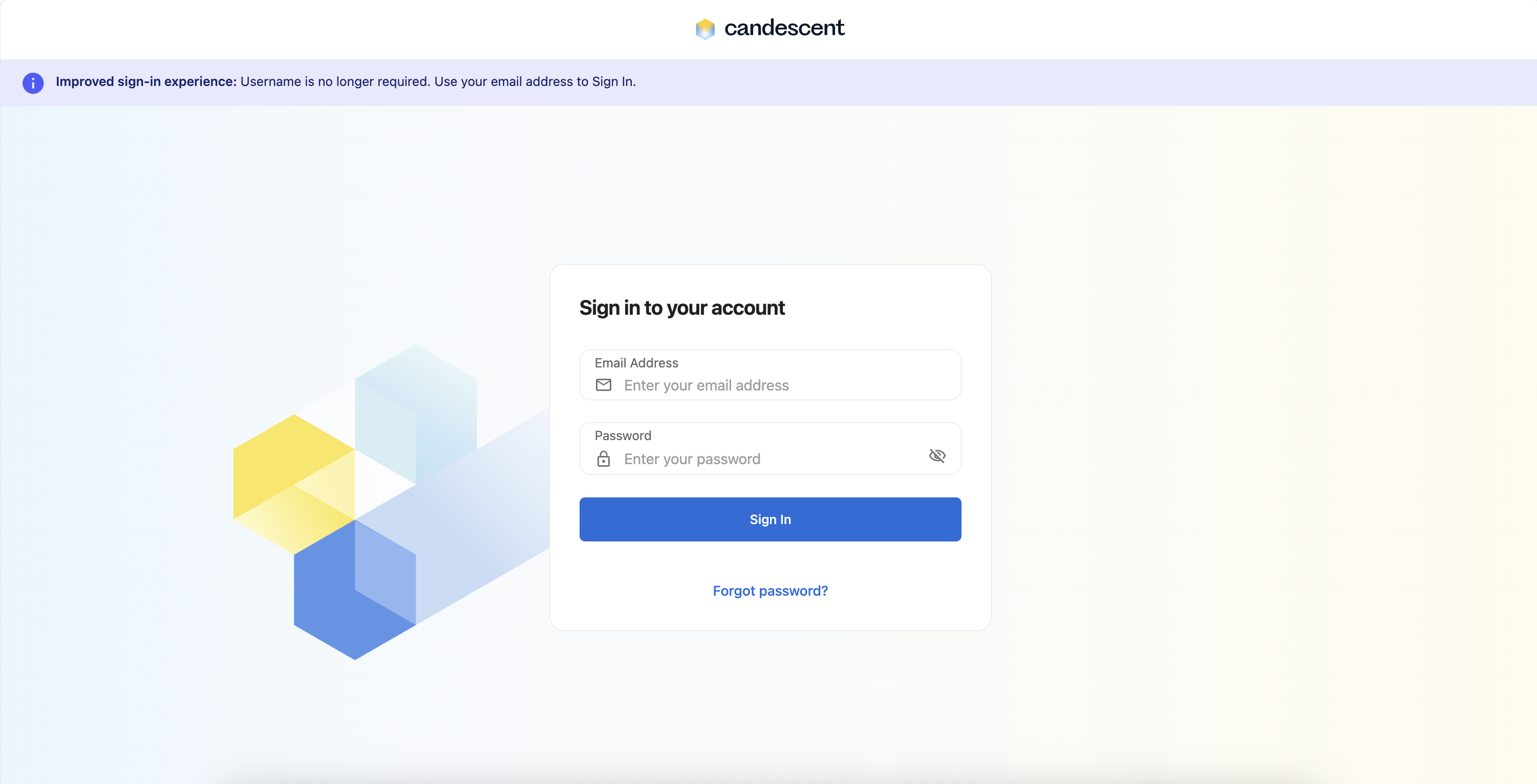Select the improved sign-in experience banner
The image size is (1537, 784).
pyautogui.click(x=346, y=82)
